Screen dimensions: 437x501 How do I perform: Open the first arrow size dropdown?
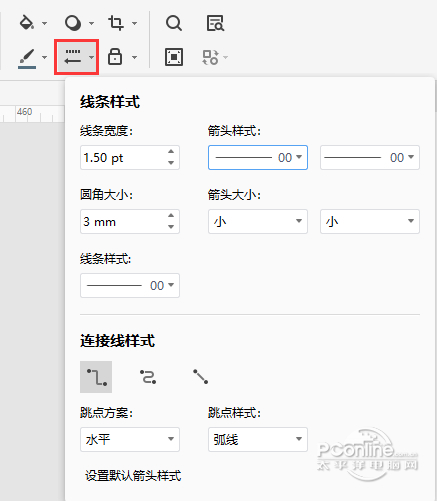258,221
